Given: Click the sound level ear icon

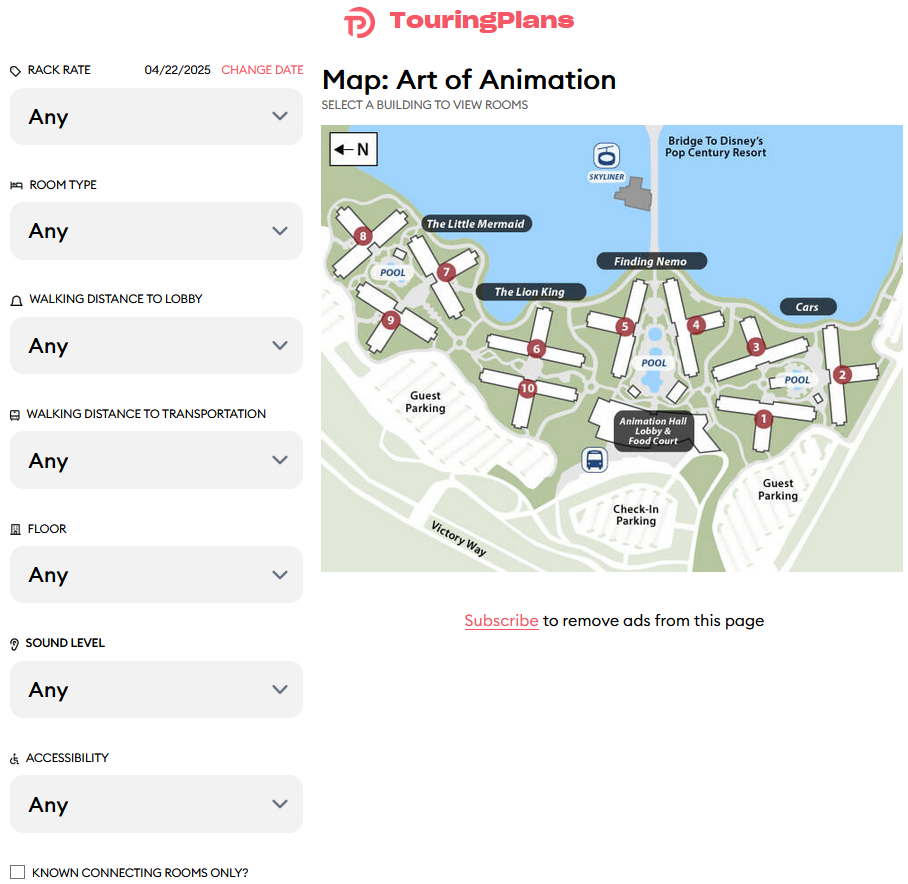Looking at the screenshot, I should point(14,644).
